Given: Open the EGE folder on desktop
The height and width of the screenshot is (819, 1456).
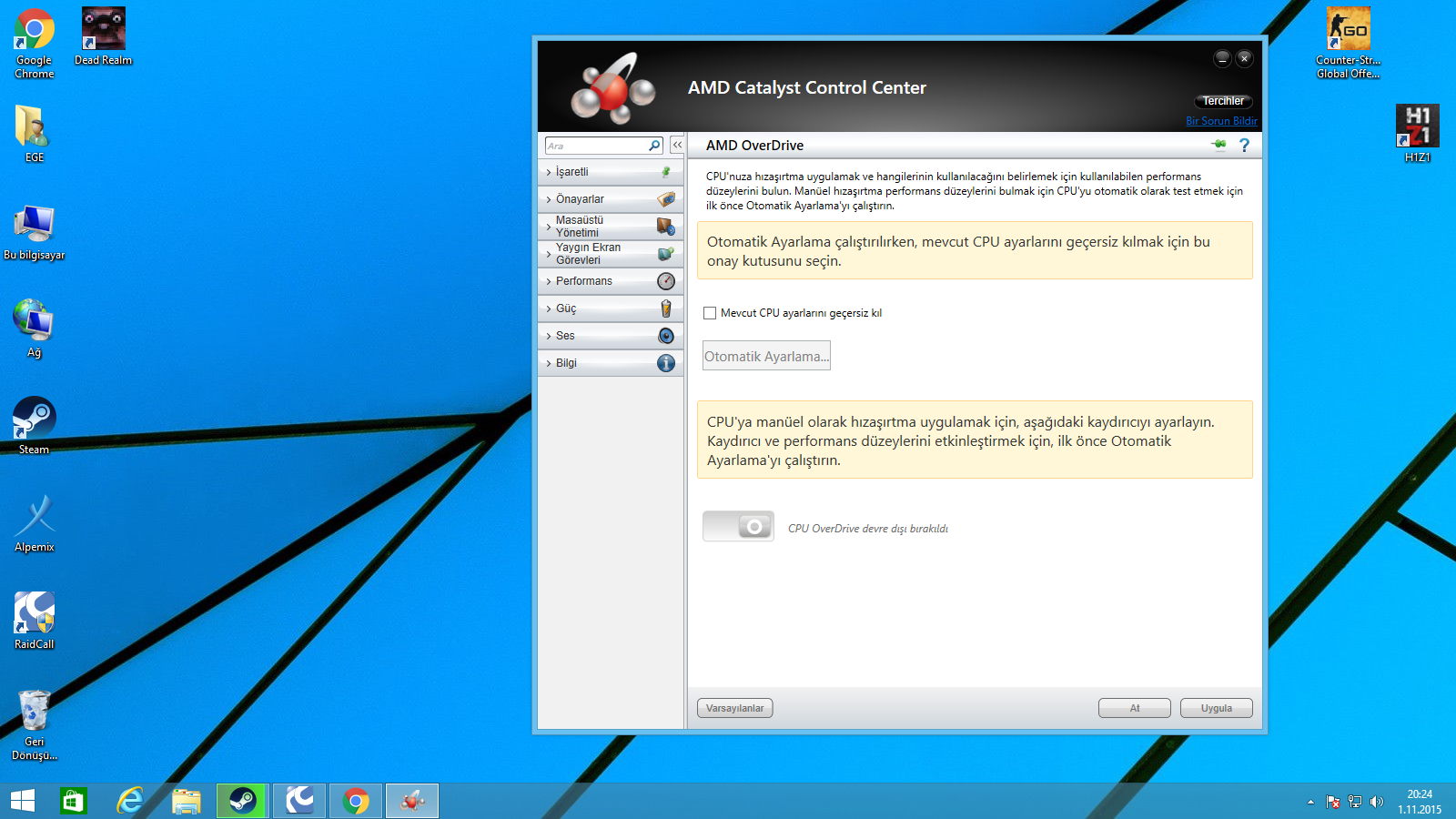Looking at the screenshot, I should (x=35, y=134).
